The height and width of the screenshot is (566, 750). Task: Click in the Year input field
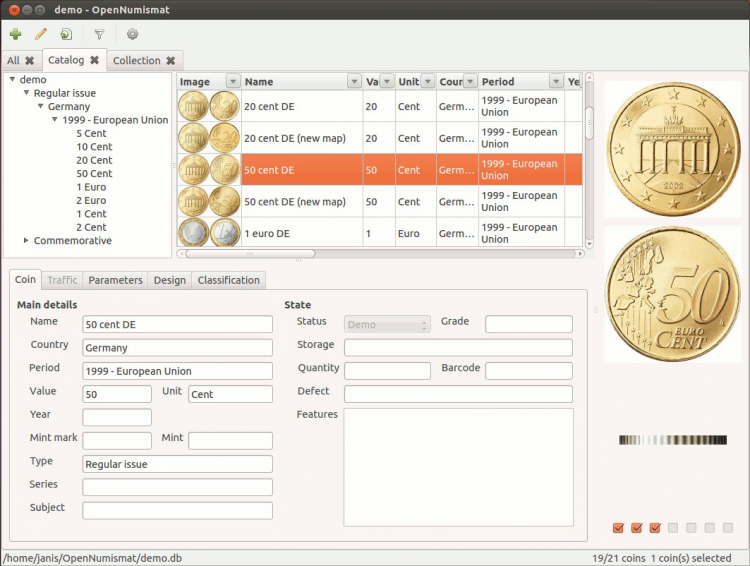pyautogui.click(x=117, y=417)
